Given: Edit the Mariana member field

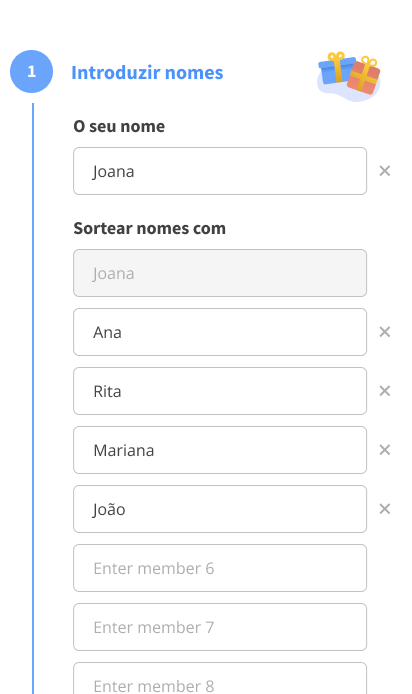Looking at the screenshot, I should (220, 450).
